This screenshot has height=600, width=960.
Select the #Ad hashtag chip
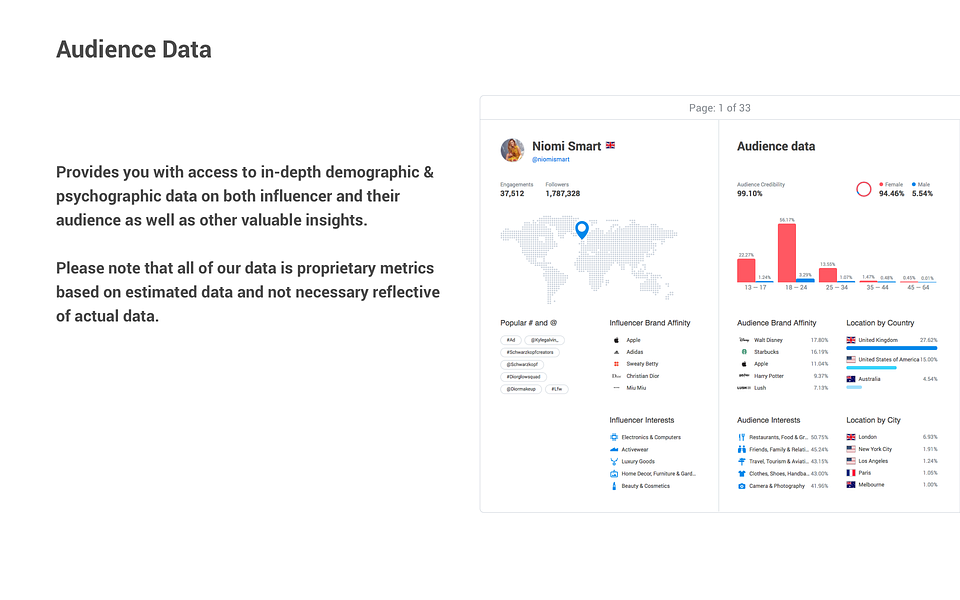point(511,340)
